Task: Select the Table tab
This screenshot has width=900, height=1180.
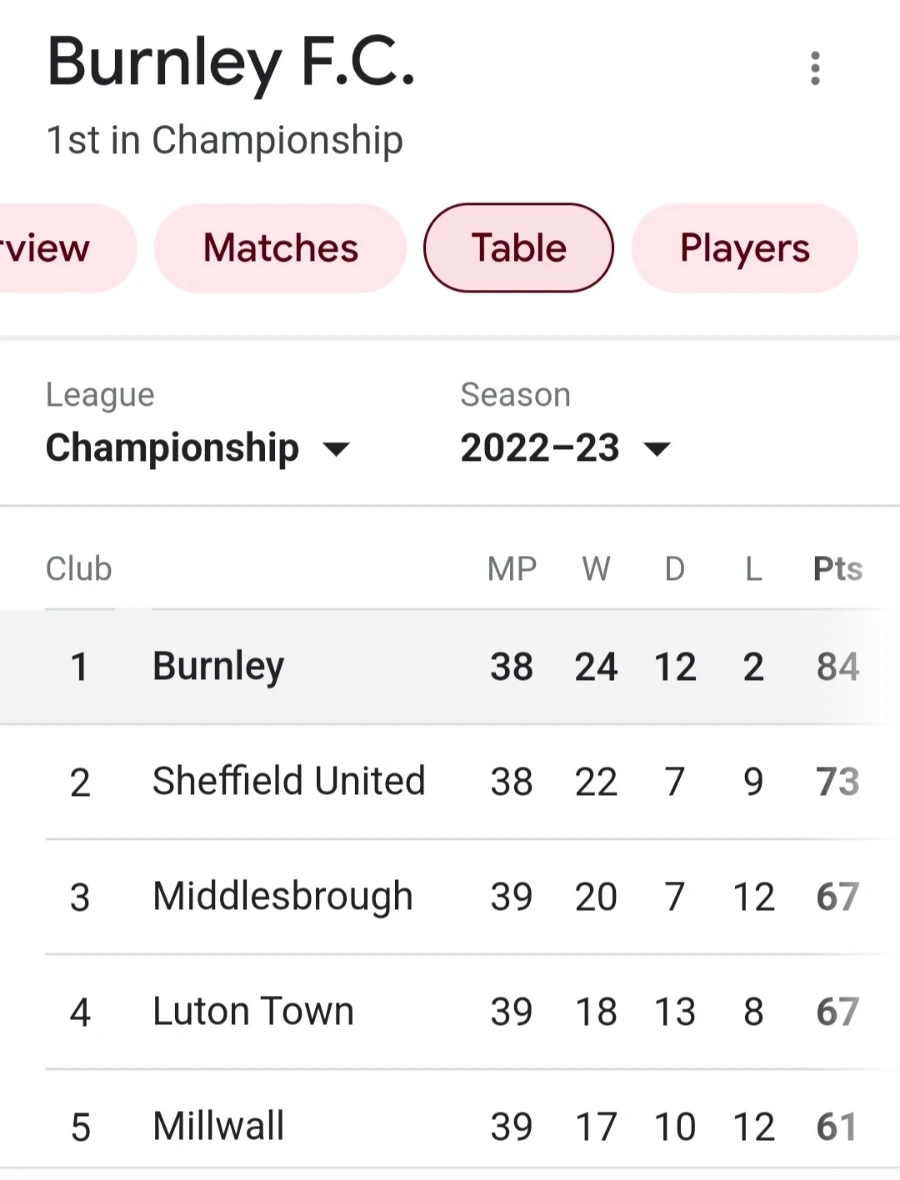Action: click(x=518, y=248)
